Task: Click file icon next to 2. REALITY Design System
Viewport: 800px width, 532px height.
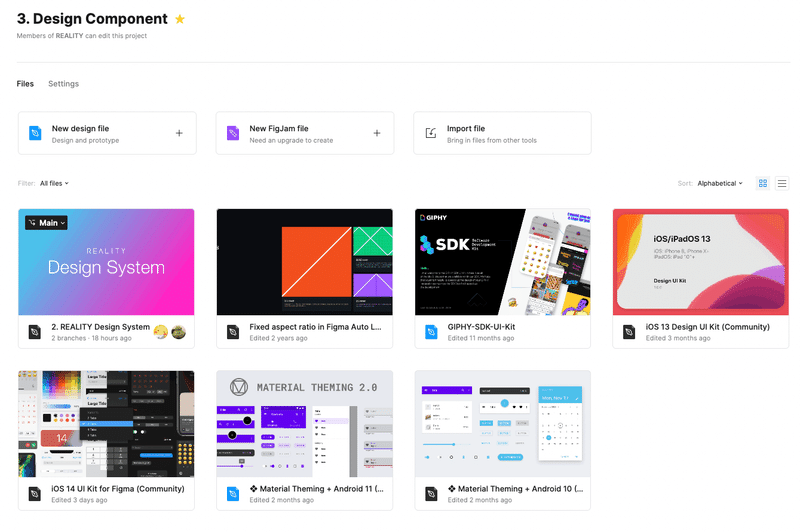Action: [x=35, y=332]
